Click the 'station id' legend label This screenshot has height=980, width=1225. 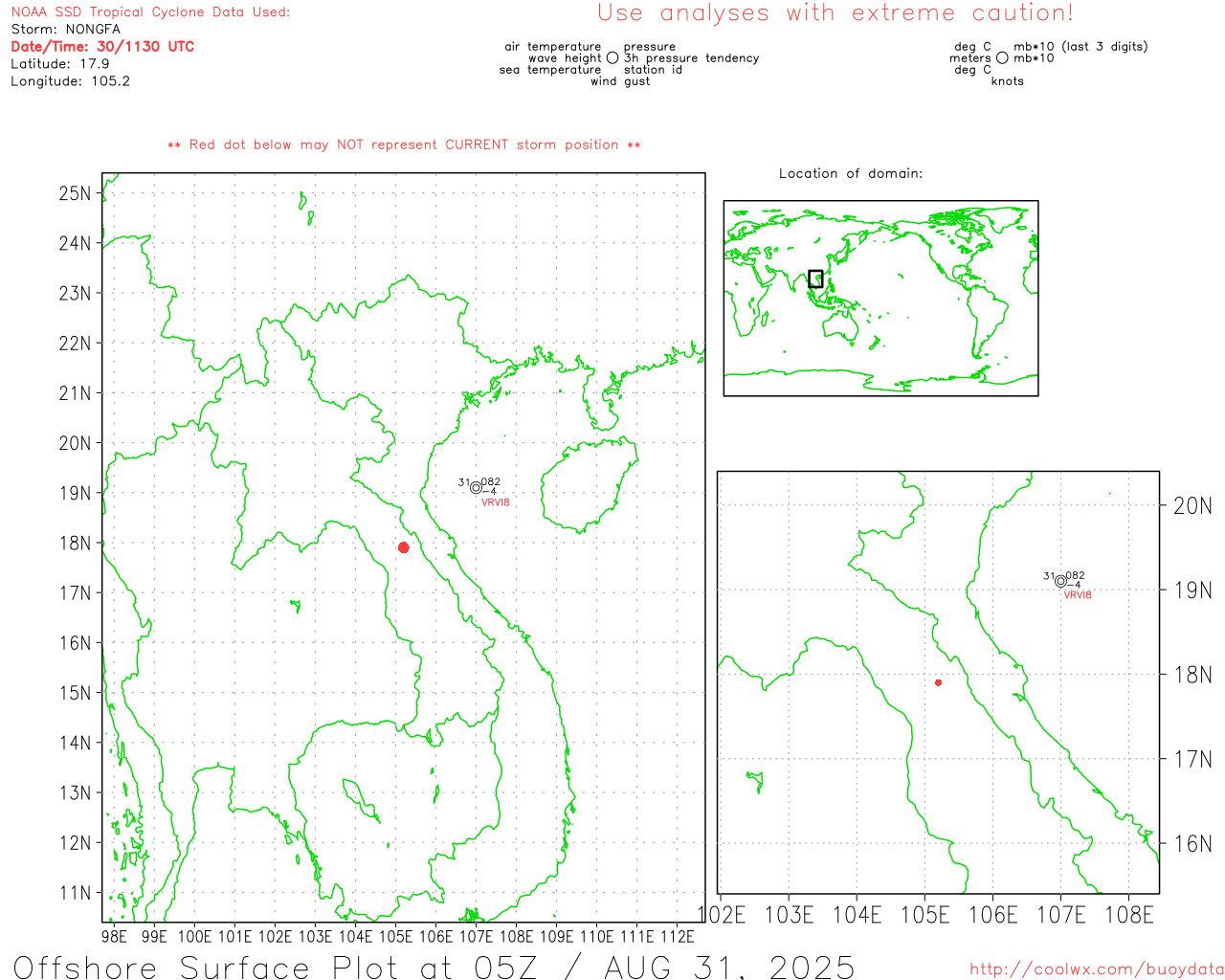[x=653, y=69]
